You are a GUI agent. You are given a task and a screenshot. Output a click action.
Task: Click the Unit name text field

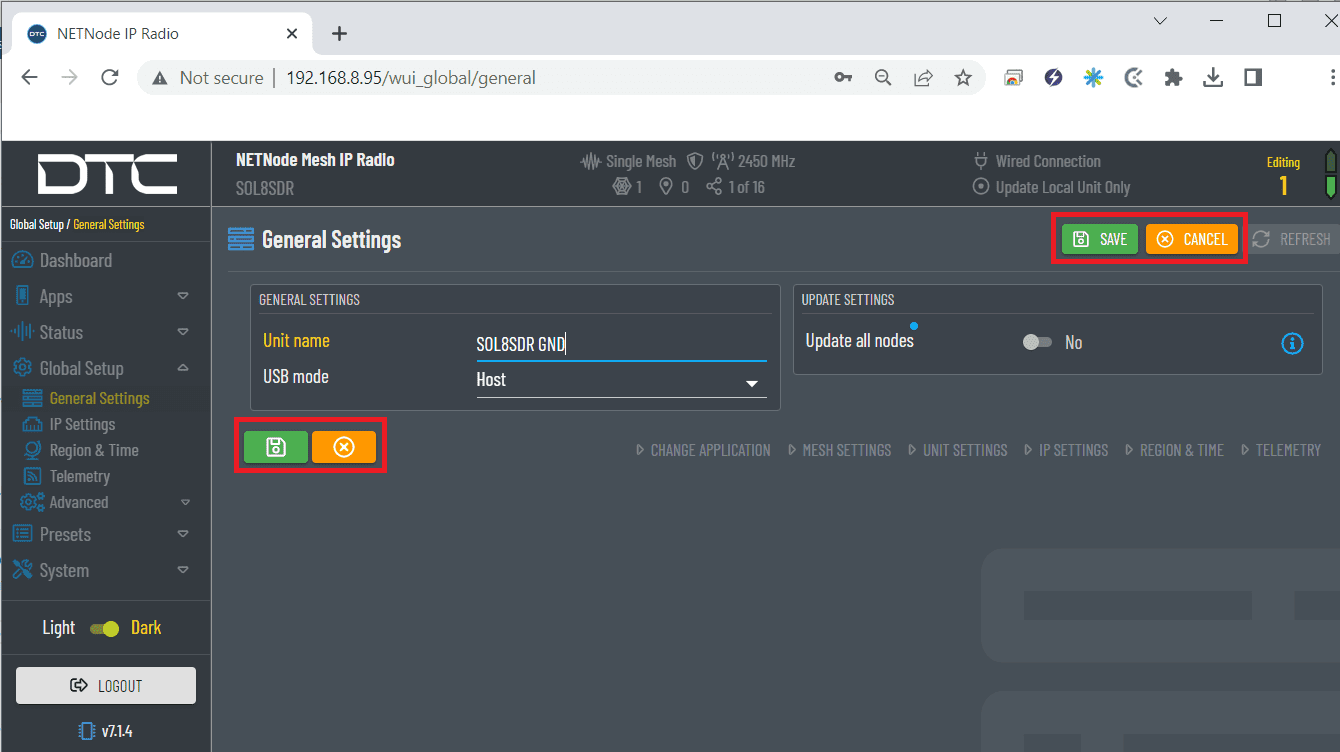tap(620, 345)
